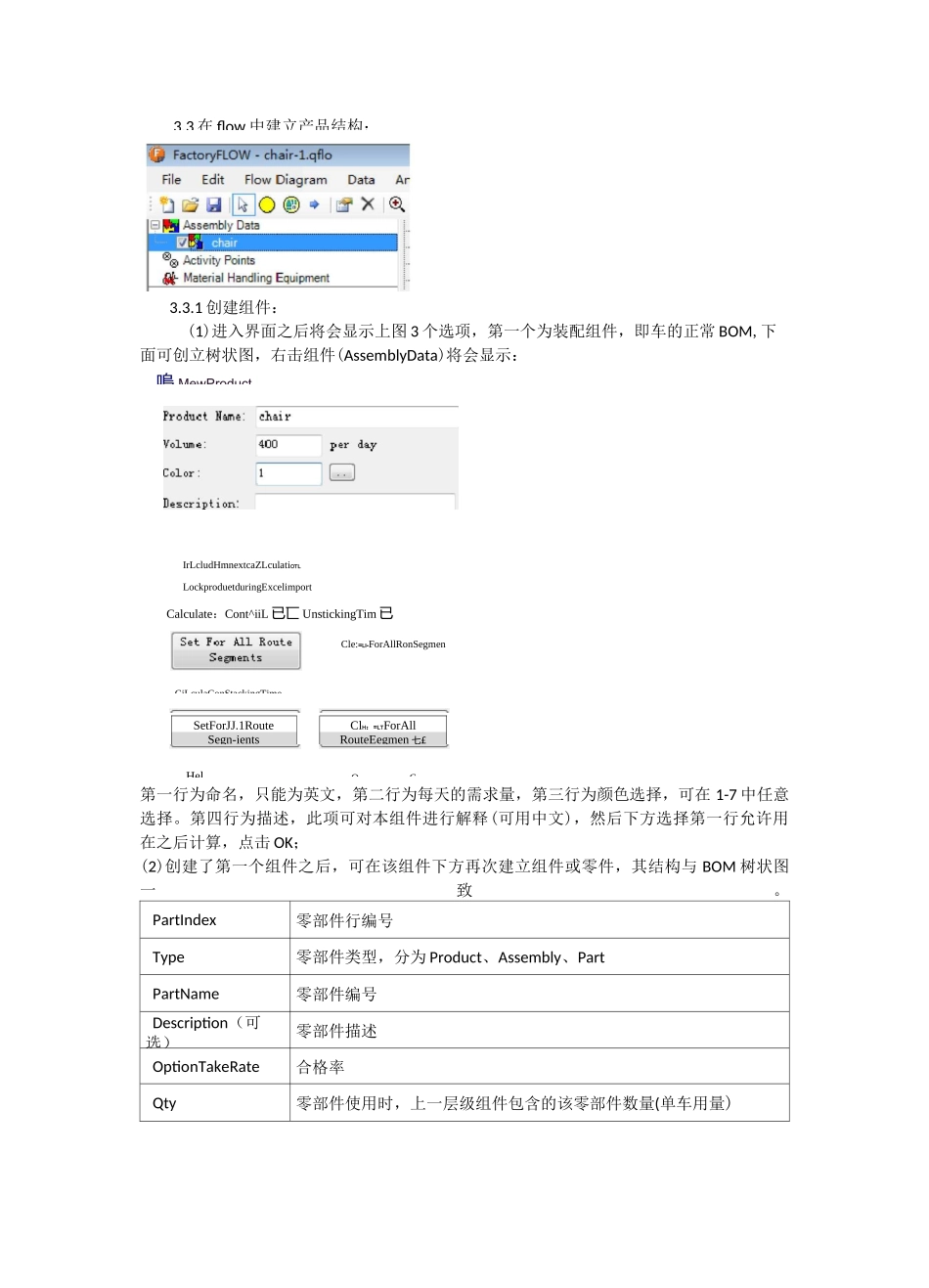Select the yellow circle activity point tool

(267, 204)
